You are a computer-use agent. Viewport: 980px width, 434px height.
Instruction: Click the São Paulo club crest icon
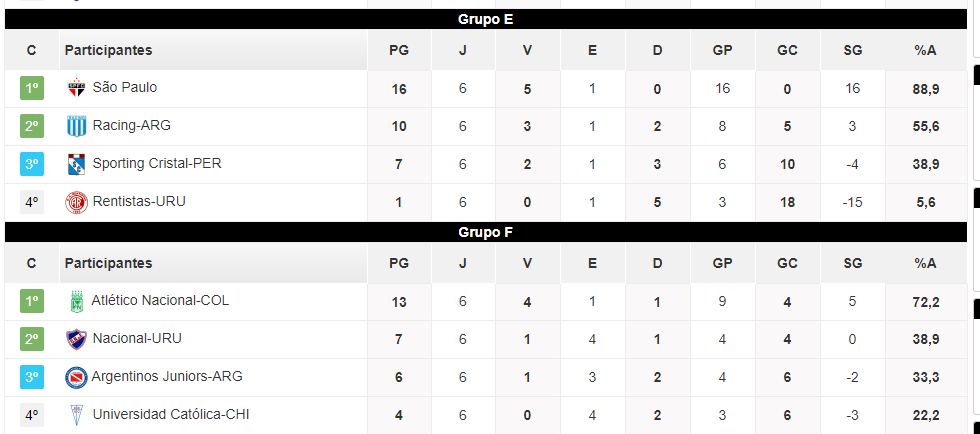pyautogui.click(x=76, y=88)
